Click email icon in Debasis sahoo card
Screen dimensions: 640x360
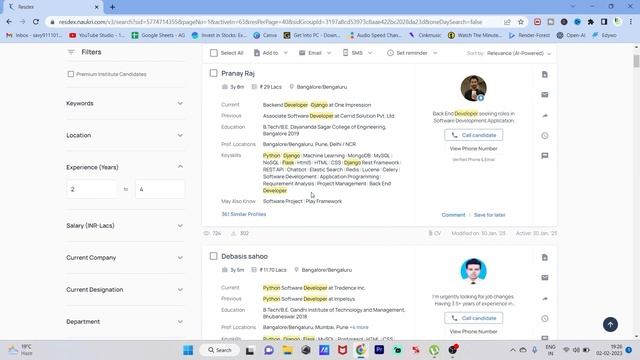pyautogui.click(x=544, y=278)
